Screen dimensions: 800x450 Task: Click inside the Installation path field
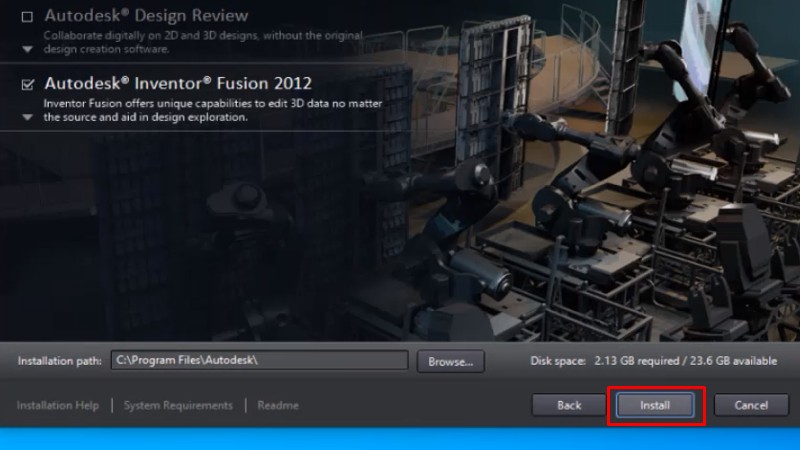pyautogui.click(x=258, y=360)
